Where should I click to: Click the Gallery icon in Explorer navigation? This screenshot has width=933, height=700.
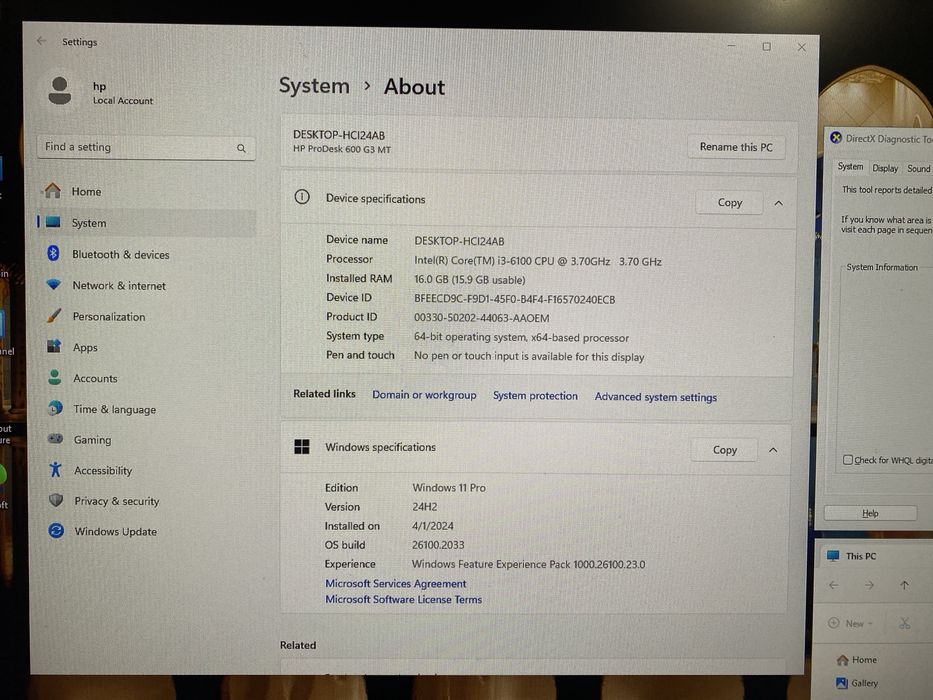pos(842,683)
